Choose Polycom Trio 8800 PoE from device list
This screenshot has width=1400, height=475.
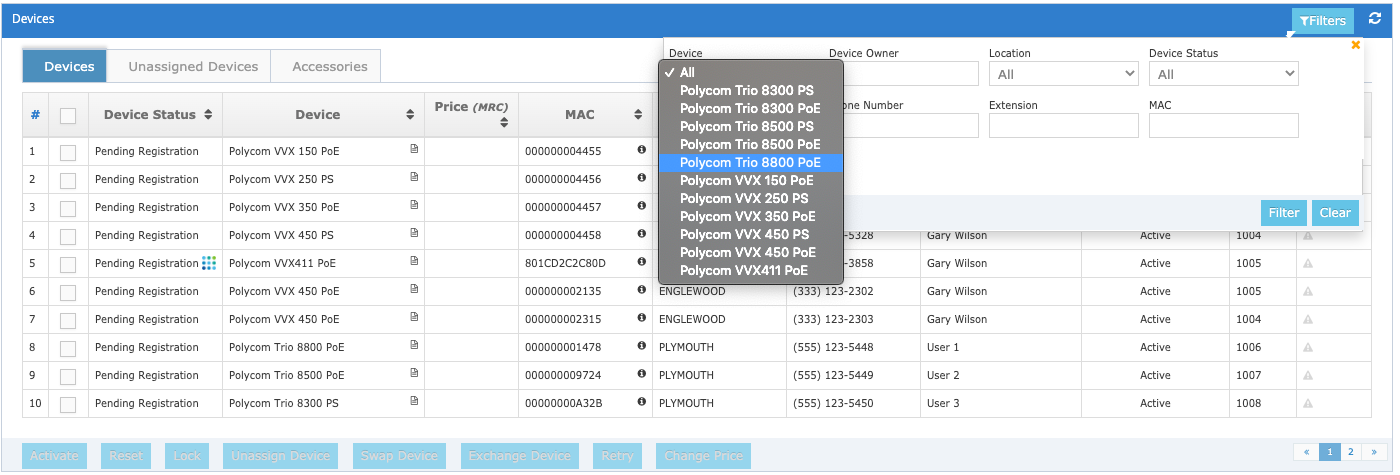(750, 163)
